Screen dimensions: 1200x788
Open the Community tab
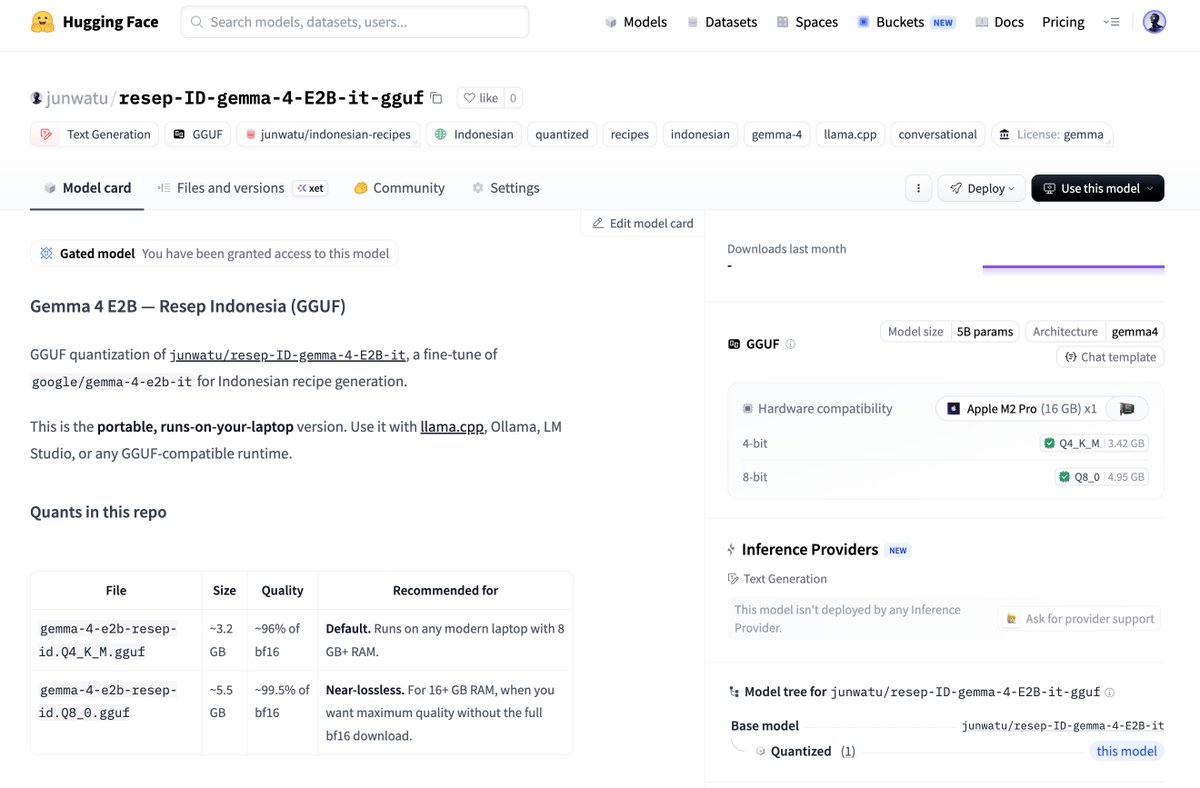point(399,188)
